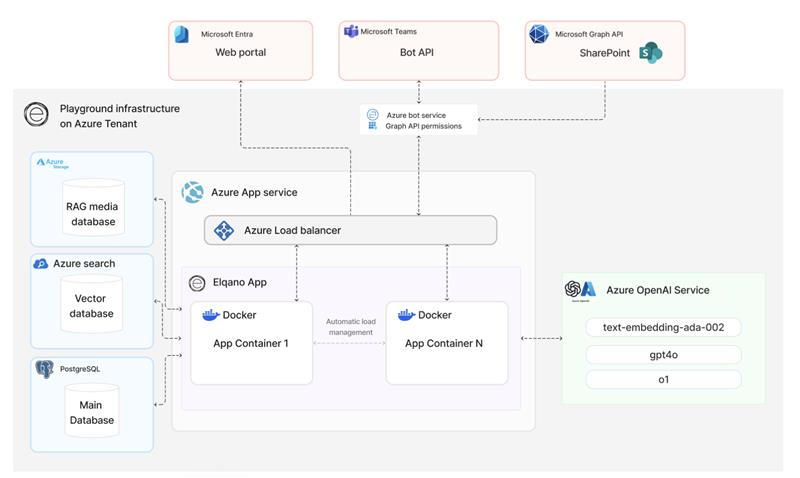Click the SharePoint logo icon

click(x=651, y=53)
